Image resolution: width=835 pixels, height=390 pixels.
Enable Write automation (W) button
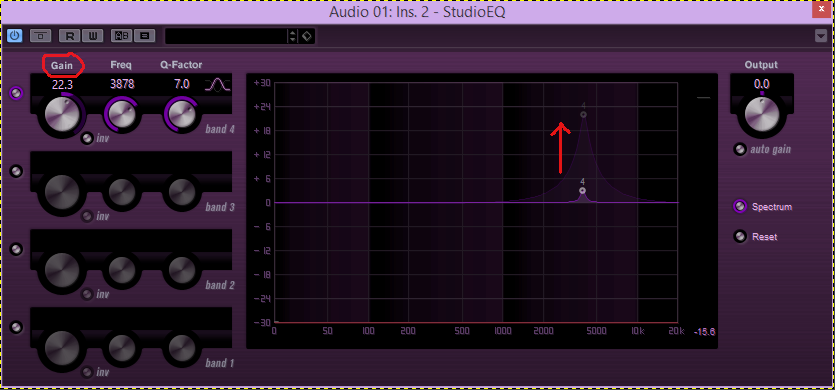click(93, 36)
